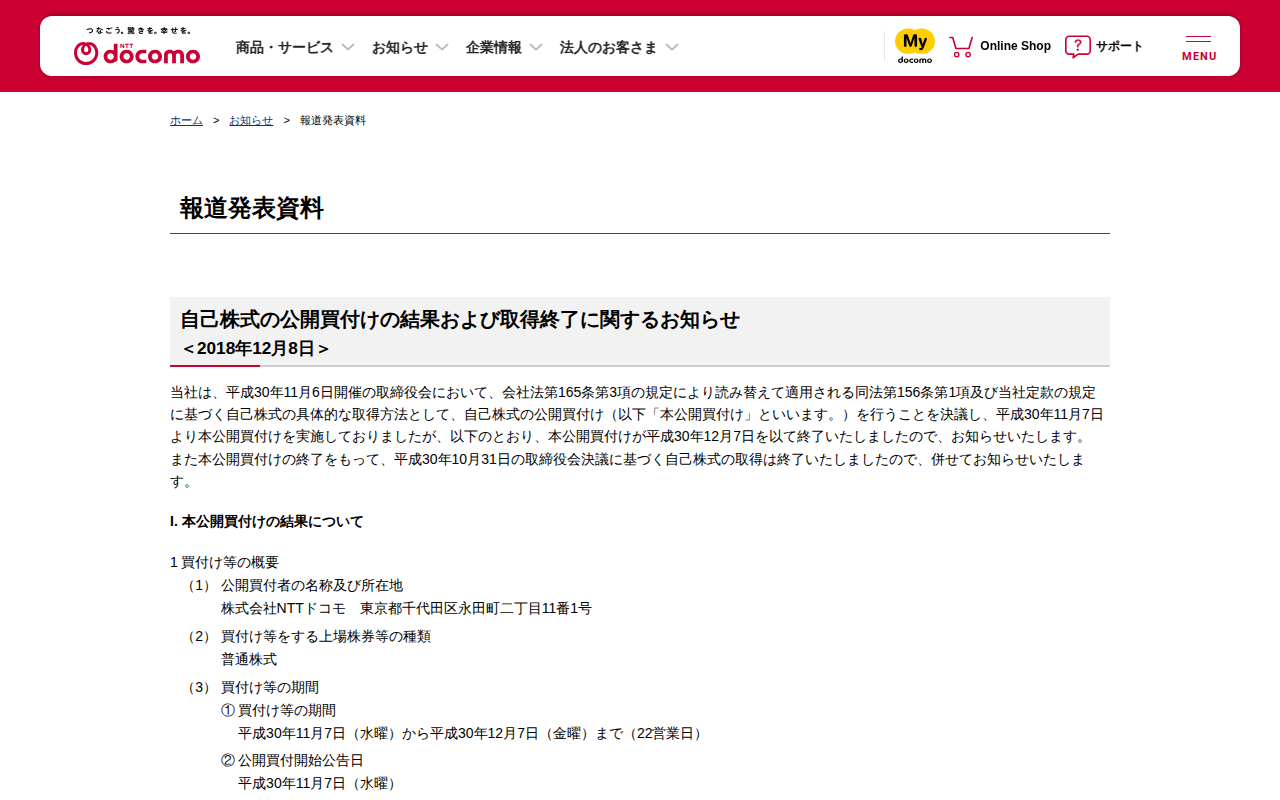
Task: Click the NTT docomo logo
Action: tap(137, 53)
